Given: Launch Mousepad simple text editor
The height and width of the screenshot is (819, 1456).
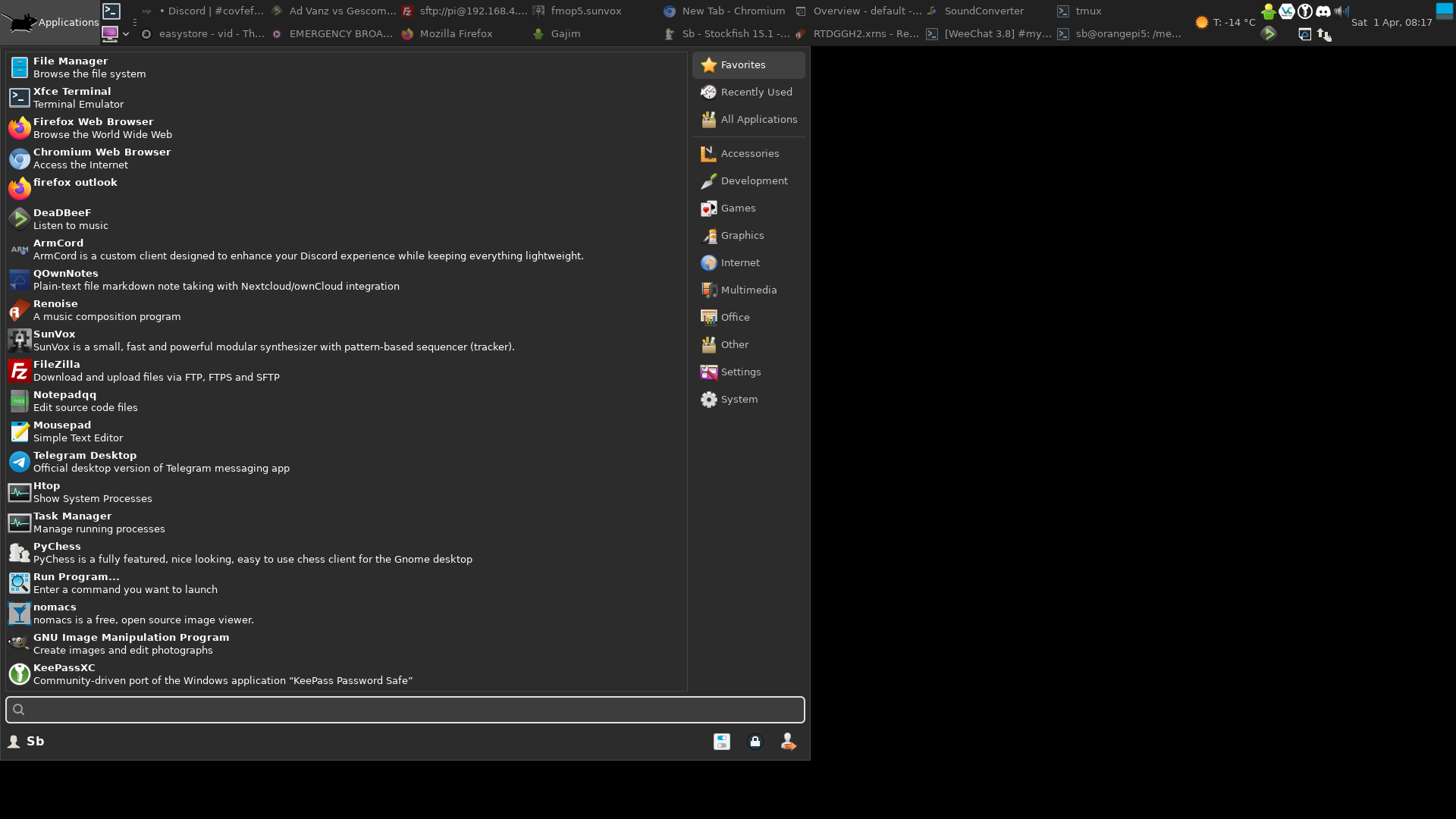Looking at the screenshot, I should tap(346, 431).
